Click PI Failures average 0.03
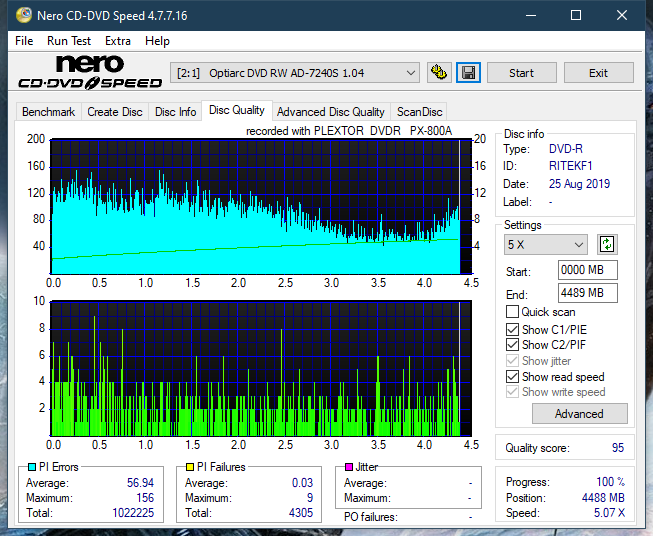This screenshot has width=653, height=536. (302, 483)
